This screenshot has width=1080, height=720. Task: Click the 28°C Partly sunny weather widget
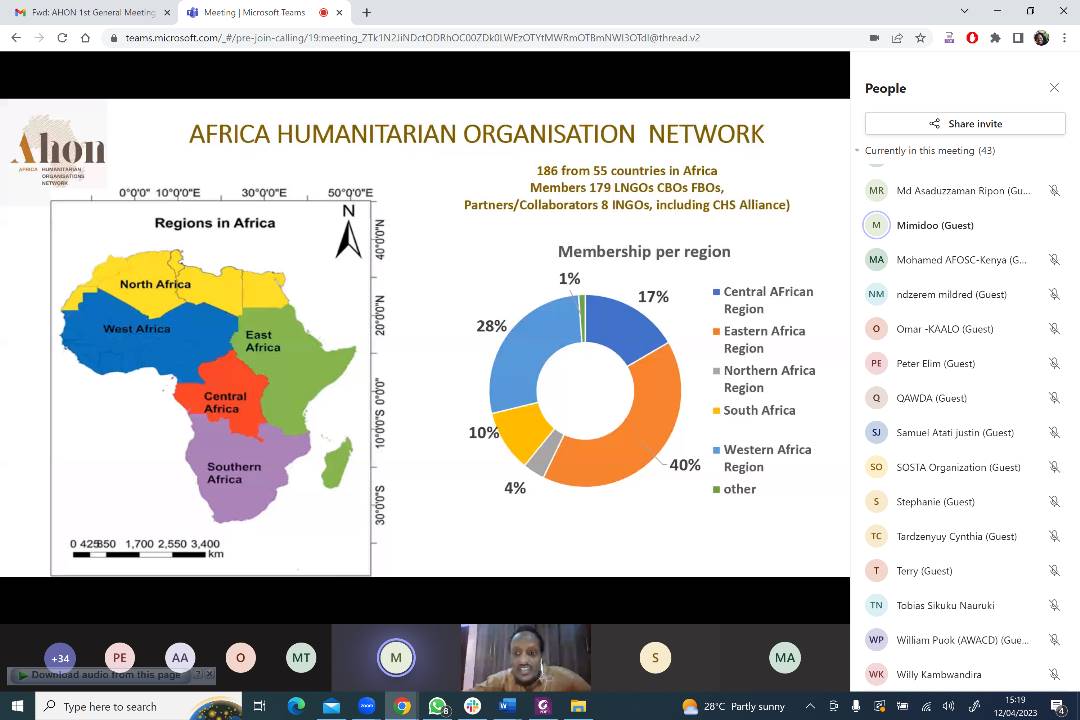point(730,706)
